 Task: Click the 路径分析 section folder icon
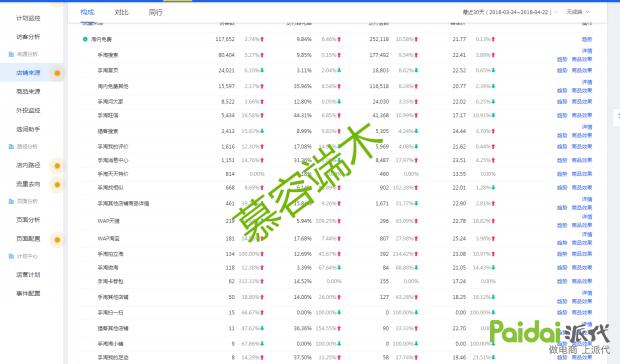(11, 147)
